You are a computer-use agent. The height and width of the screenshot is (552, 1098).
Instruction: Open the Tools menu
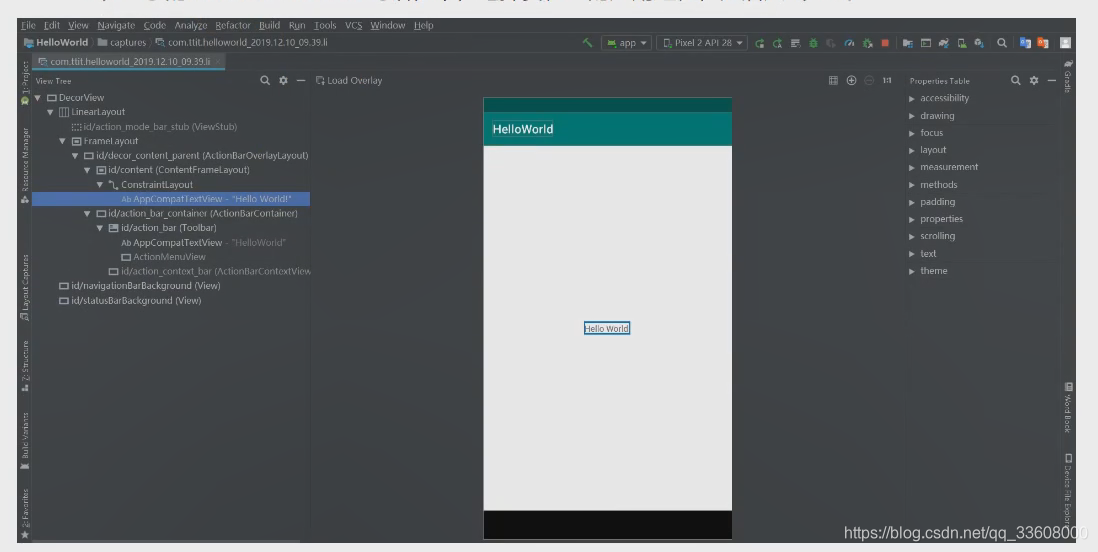(325, 25)
